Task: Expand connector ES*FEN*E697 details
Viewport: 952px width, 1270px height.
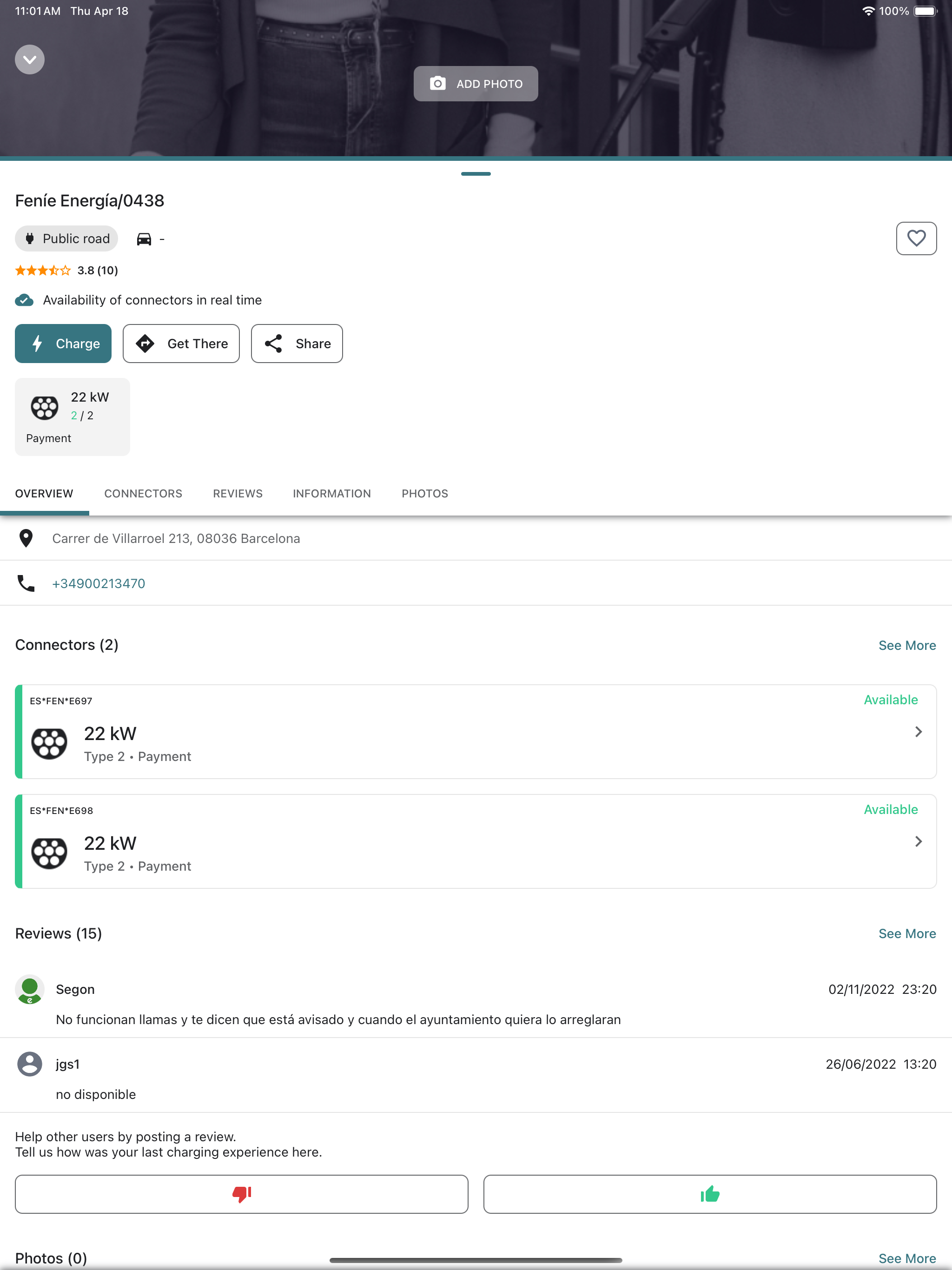Action: pos(918,731)
